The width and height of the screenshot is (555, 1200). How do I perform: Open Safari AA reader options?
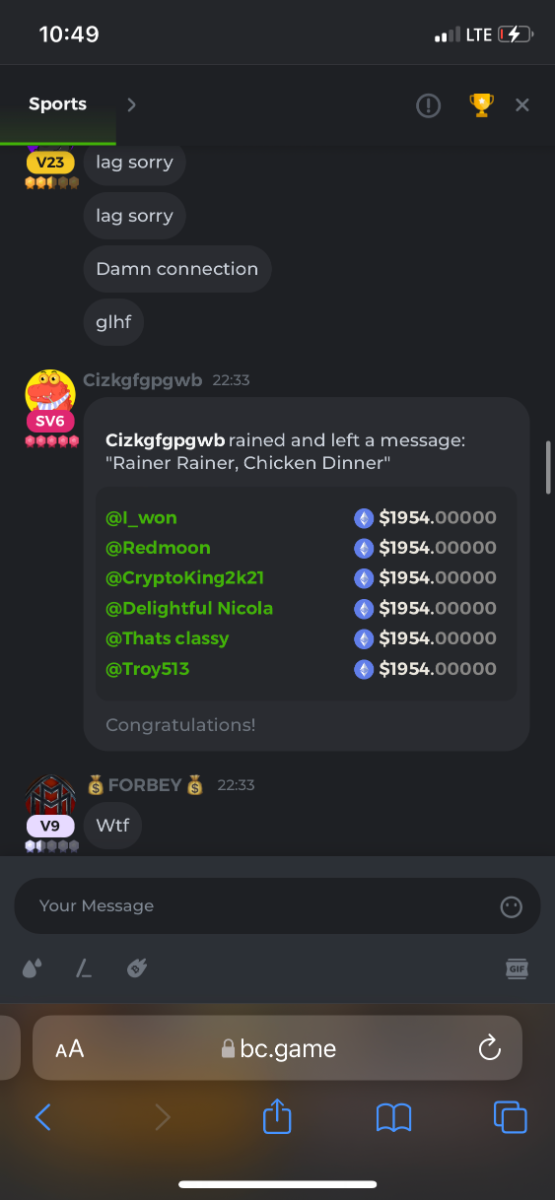tap(70, 1049)
